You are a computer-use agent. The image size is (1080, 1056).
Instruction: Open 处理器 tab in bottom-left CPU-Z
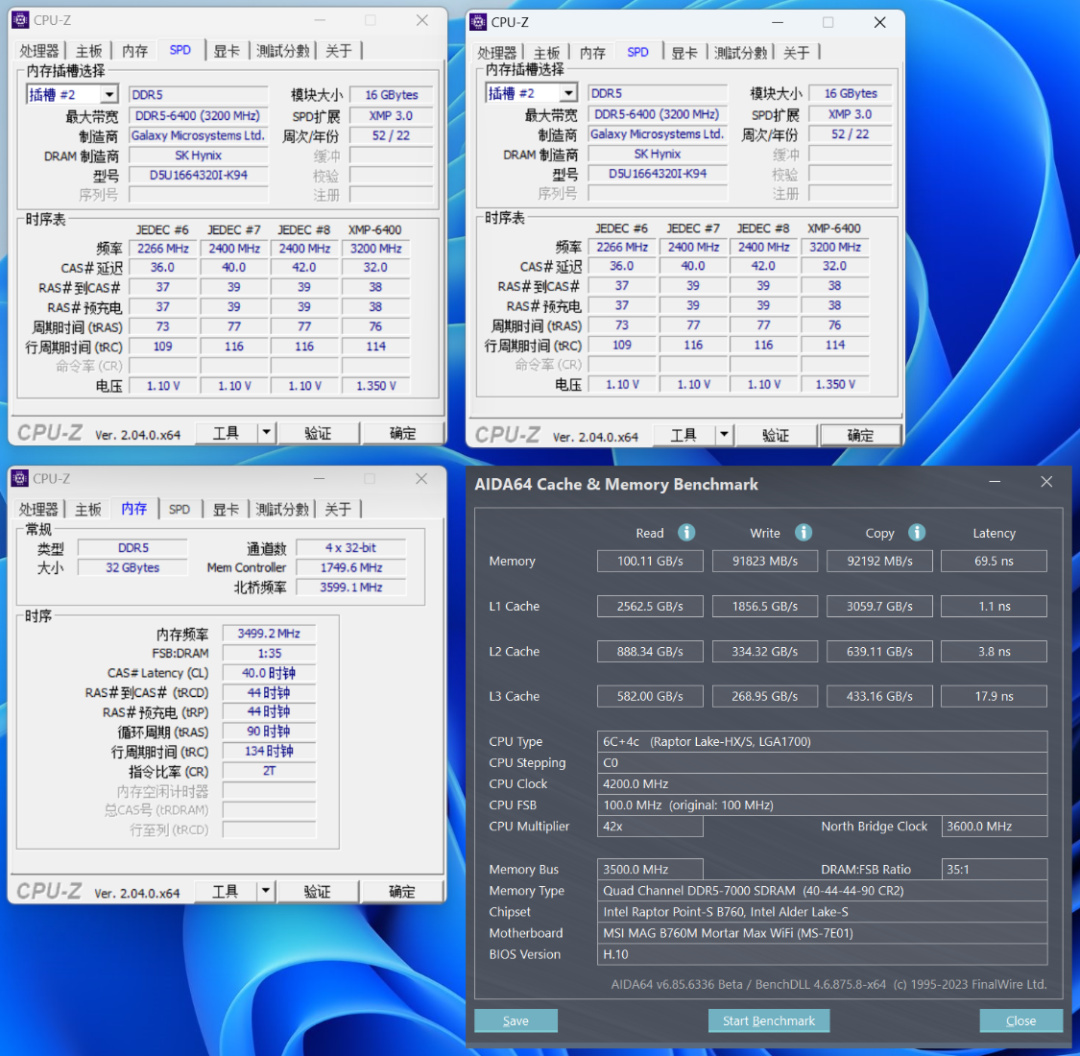click(38, 509)
